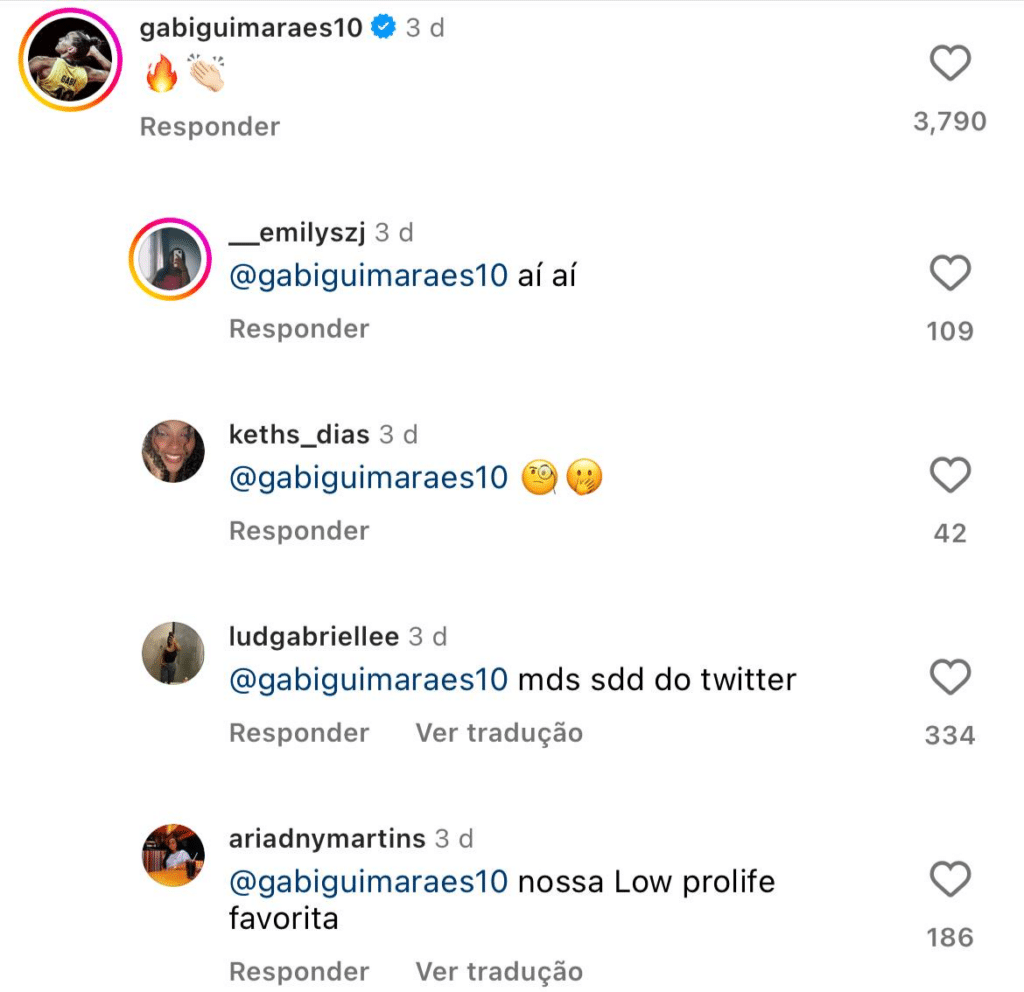View ariadnymartins's avatar
Screen dimensions: 1024x992
coord(173,855)
